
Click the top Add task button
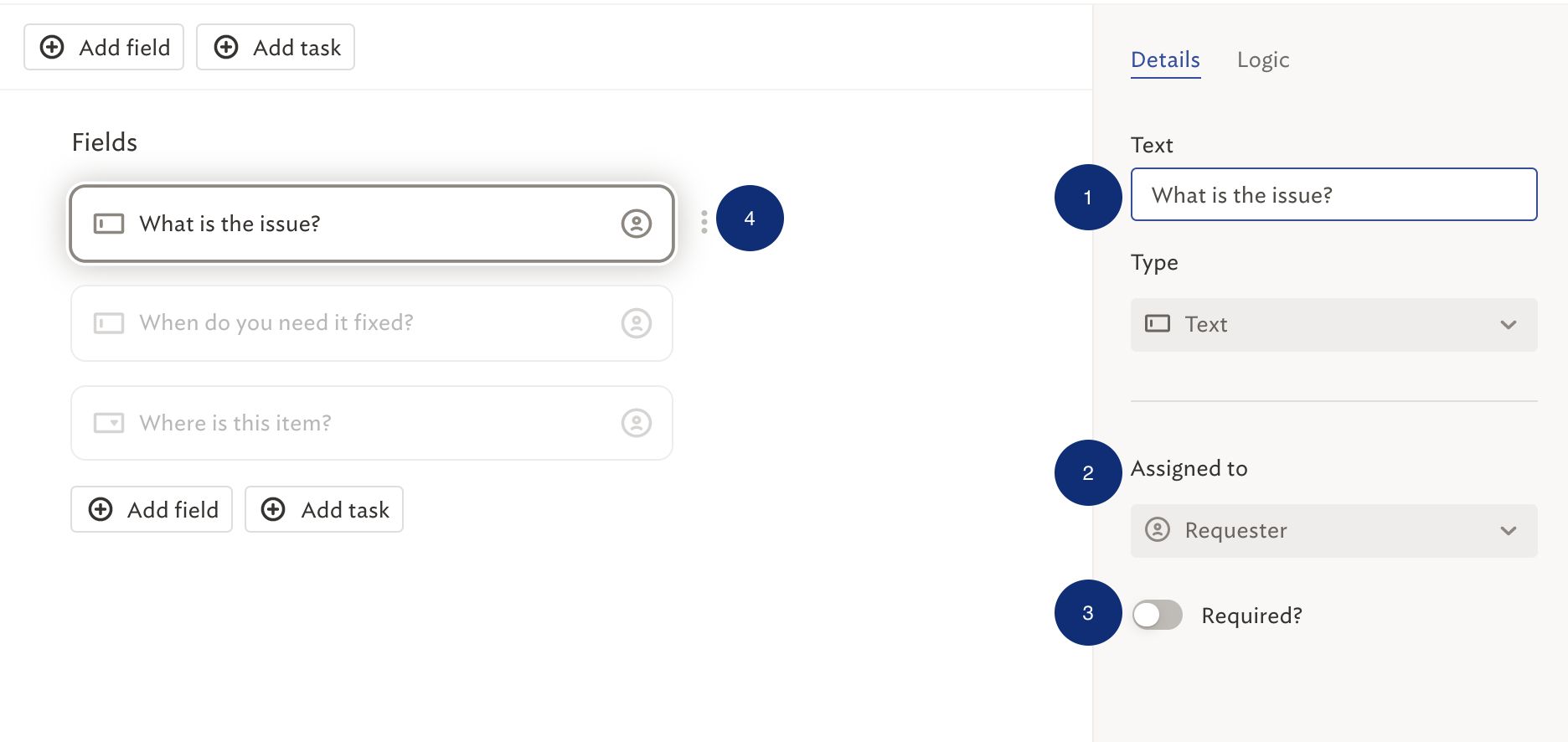(276, 47)
